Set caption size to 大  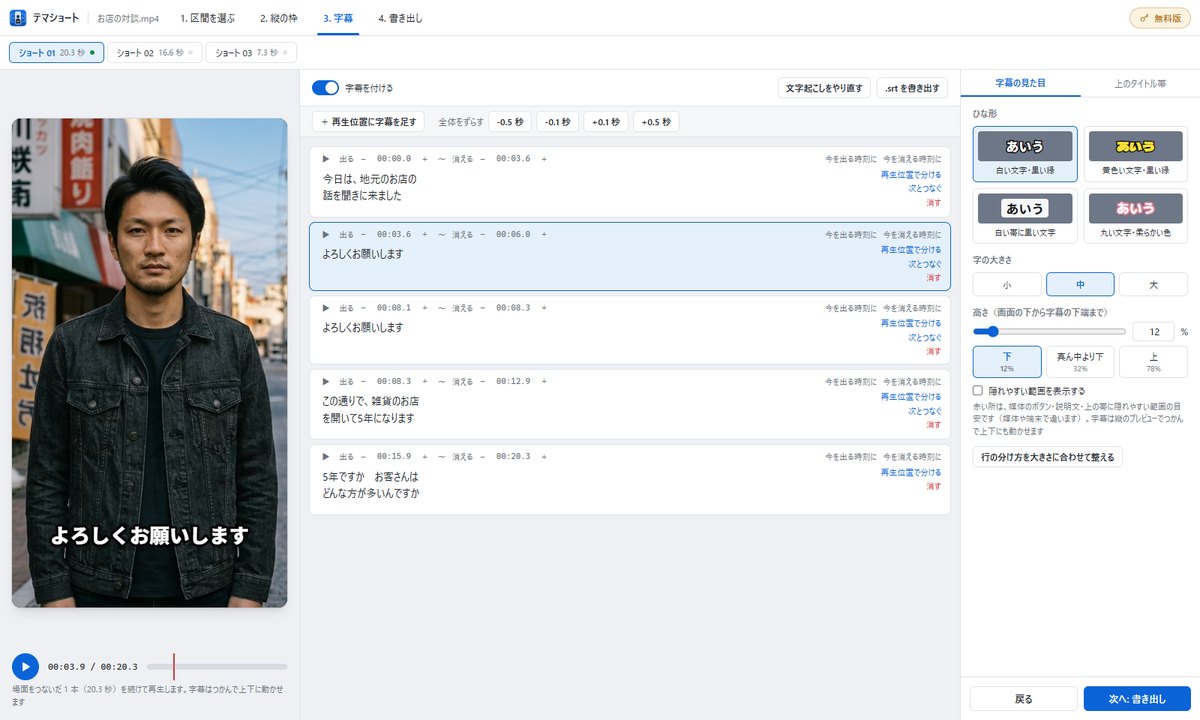1153,285
